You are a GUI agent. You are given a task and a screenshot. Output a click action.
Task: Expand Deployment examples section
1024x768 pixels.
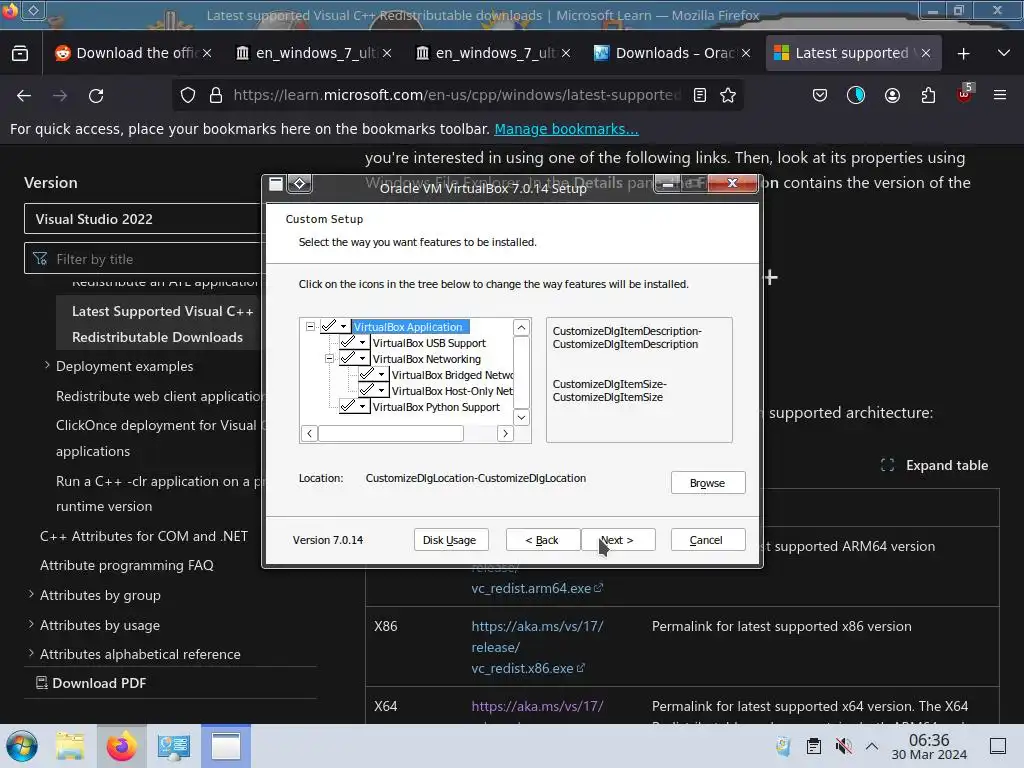[47, 366]
